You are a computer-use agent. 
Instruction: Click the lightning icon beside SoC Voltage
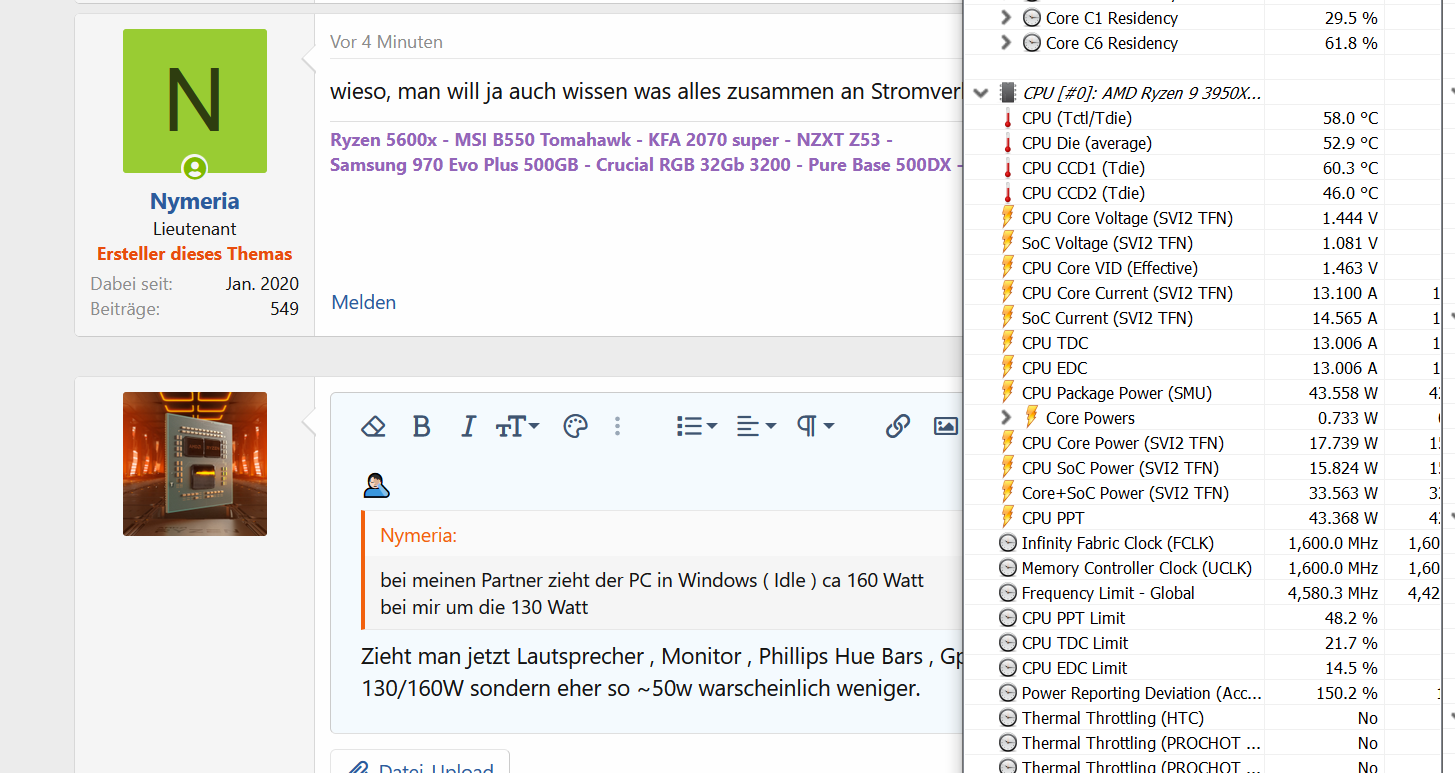pyautogui.click(x=1008, y=243)
